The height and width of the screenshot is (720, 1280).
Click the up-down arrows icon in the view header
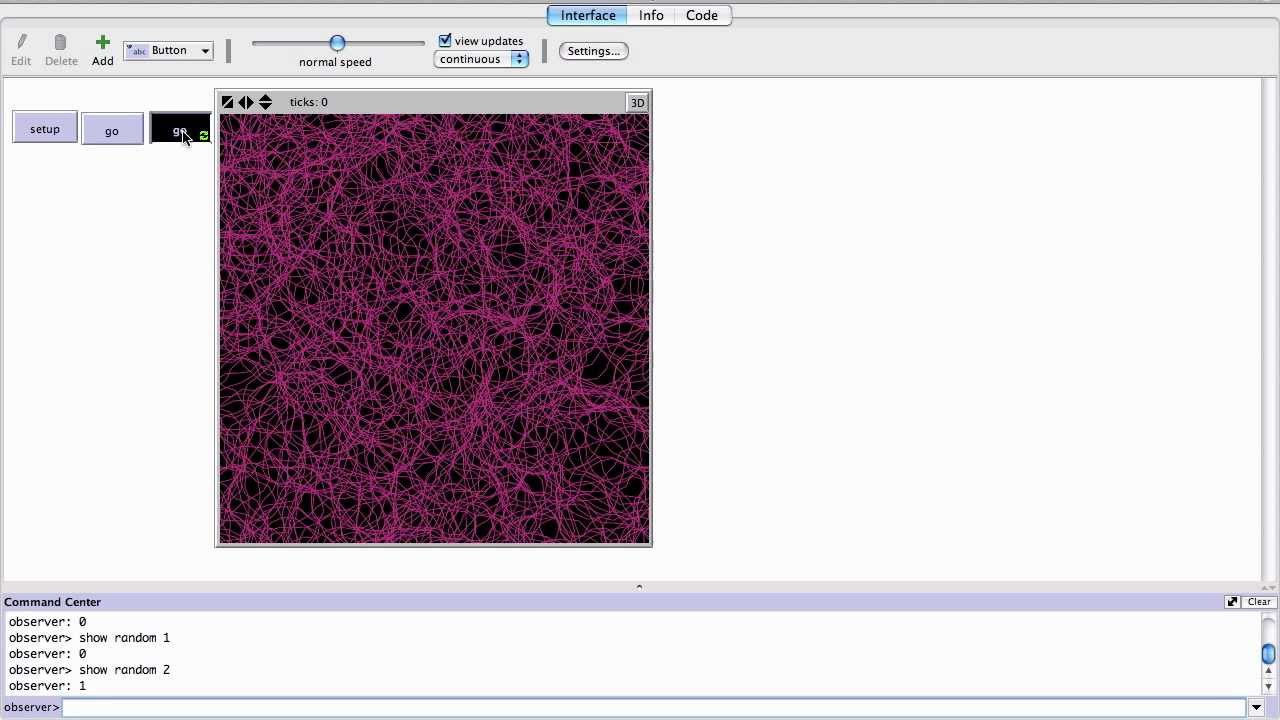(265, 102)
